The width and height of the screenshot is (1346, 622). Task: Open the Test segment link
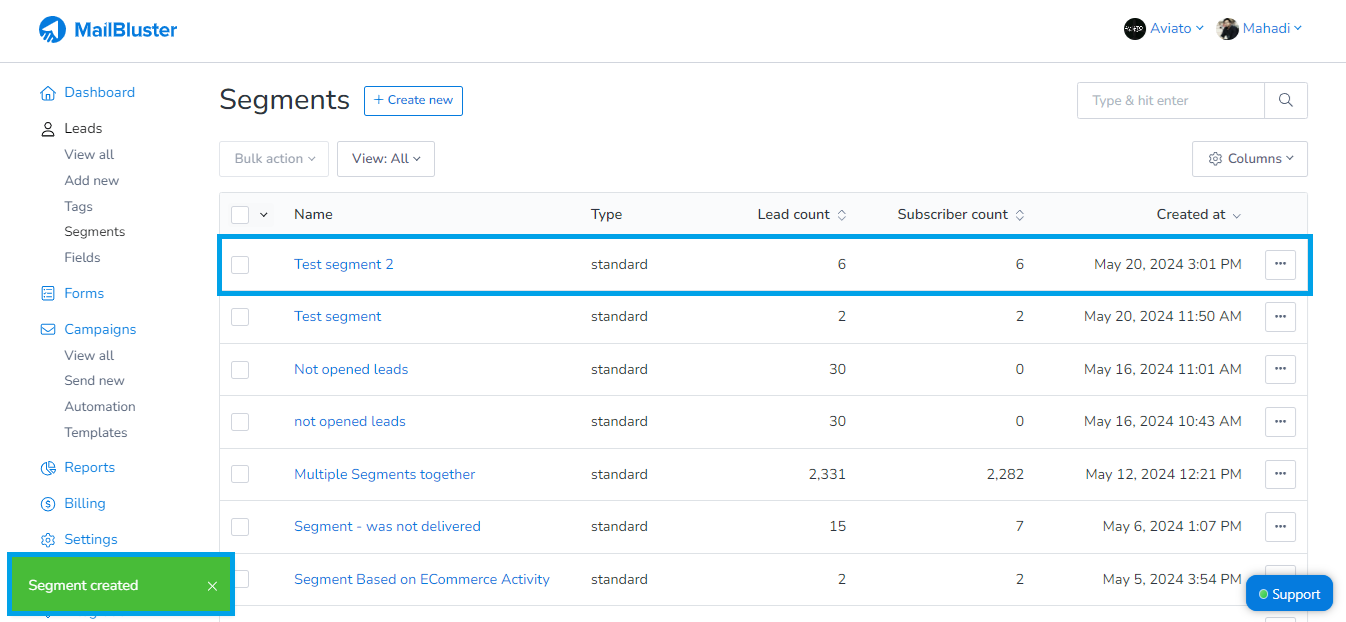tap(337, 316)
